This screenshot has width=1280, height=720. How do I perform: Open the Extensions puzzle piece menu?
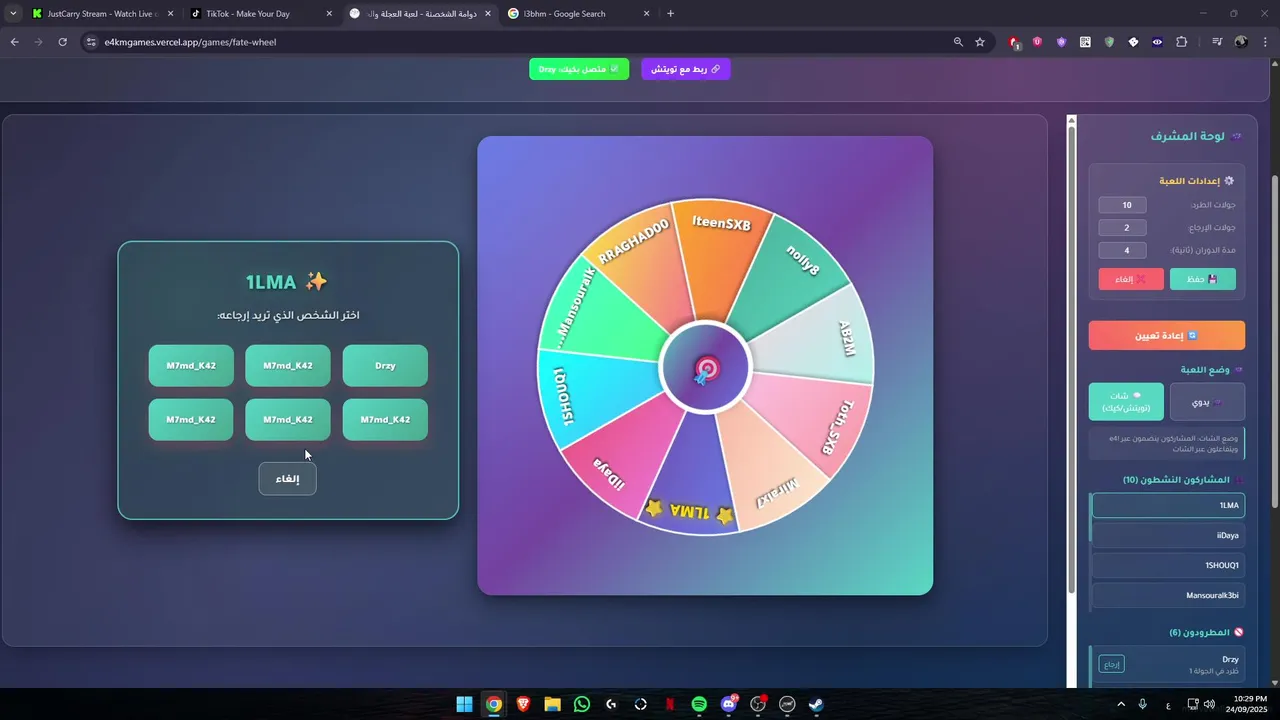[x=1182, y=42]
